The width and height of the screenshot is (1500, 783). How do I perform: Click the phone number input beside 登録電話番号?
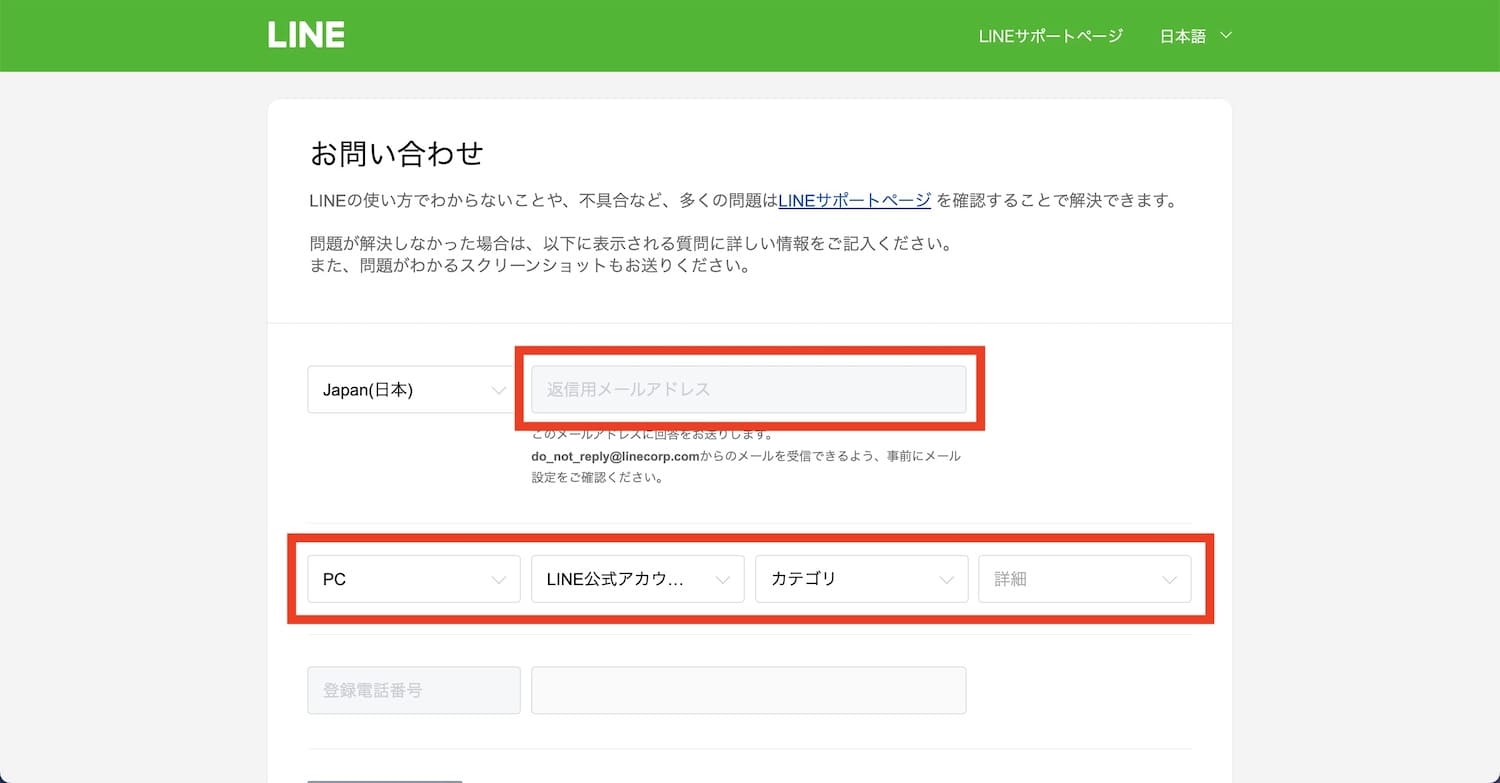(749, 690)
